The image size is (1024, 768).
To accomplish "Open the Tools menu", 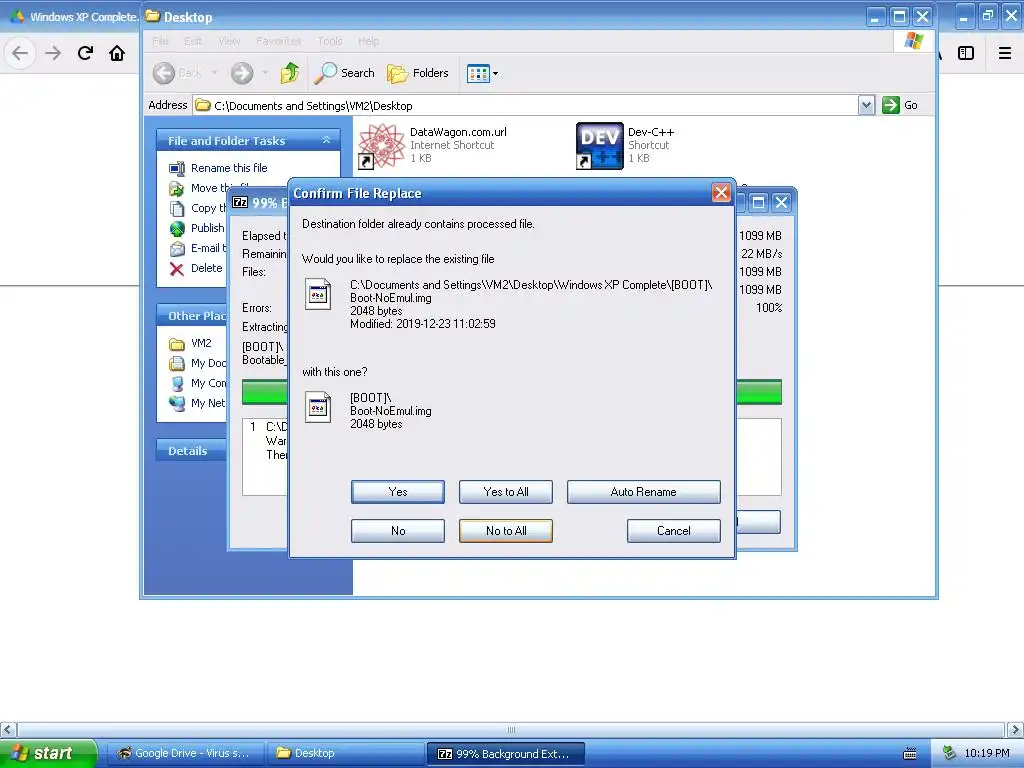I will pyautogui.click(x=330, y=41).
